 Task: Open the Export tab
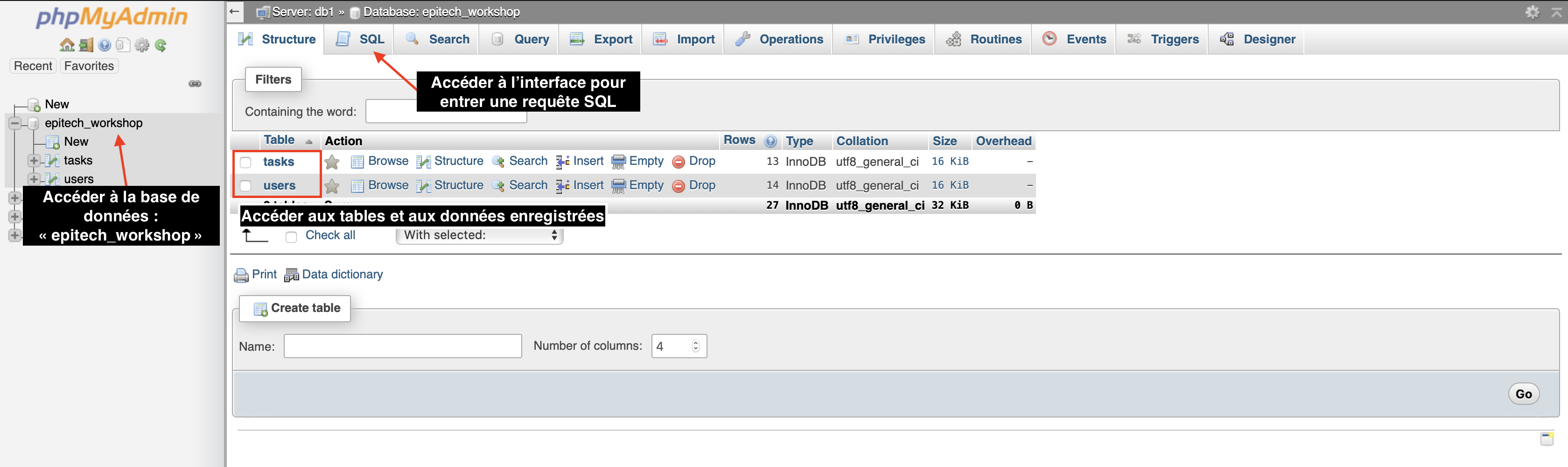(x=601, y=39)
